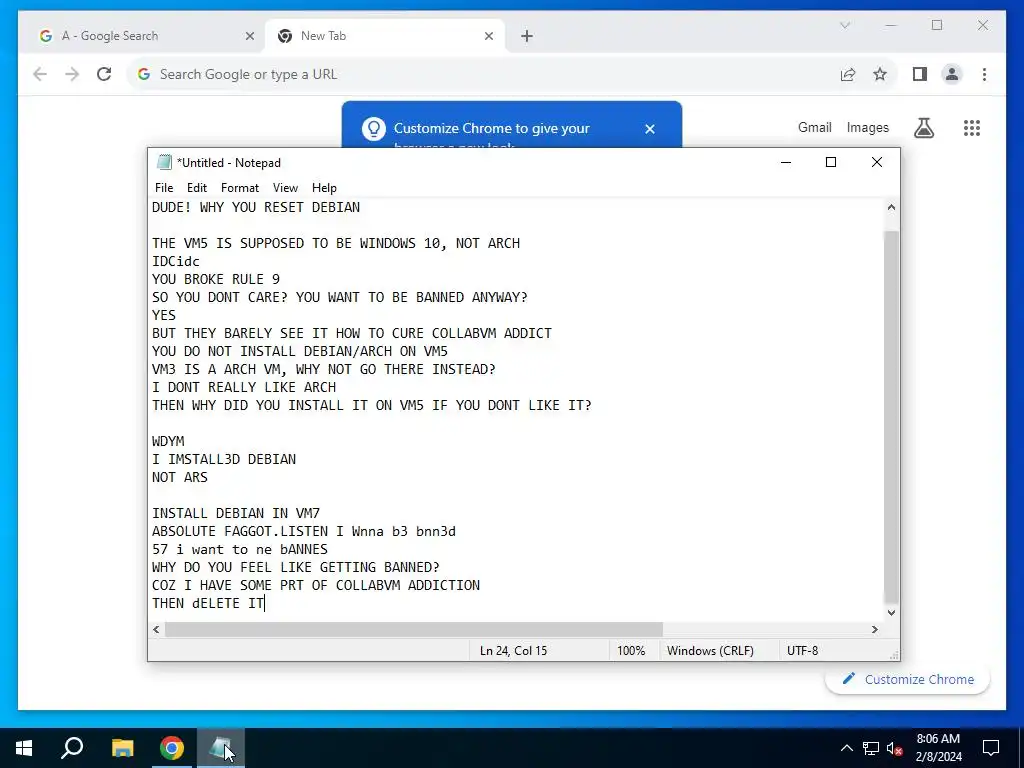Click Notepad vertical scrollbar thumb
The width and height of the screenshot is (1024, 768).
(x=891, y=417)
